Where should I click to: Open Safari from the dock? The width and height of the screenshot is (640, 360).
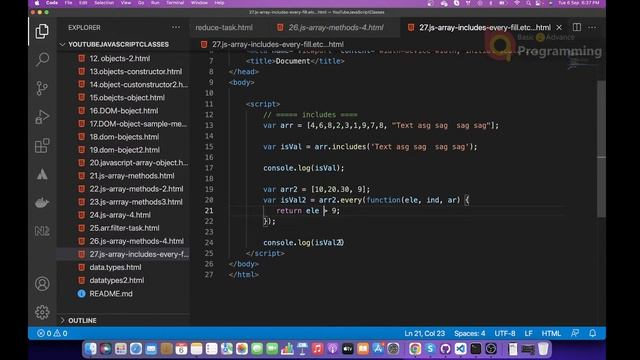click(136, 349)
